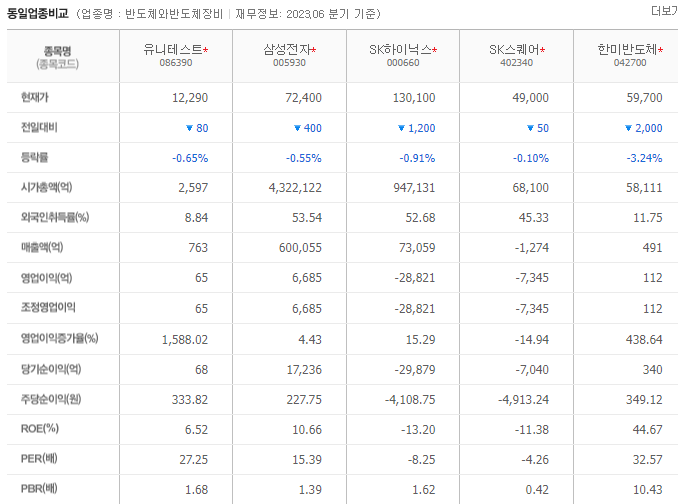Screen dimensions: 678x504
Task: Select the 당기순이익(억) row label
Action: pos(51,369)
